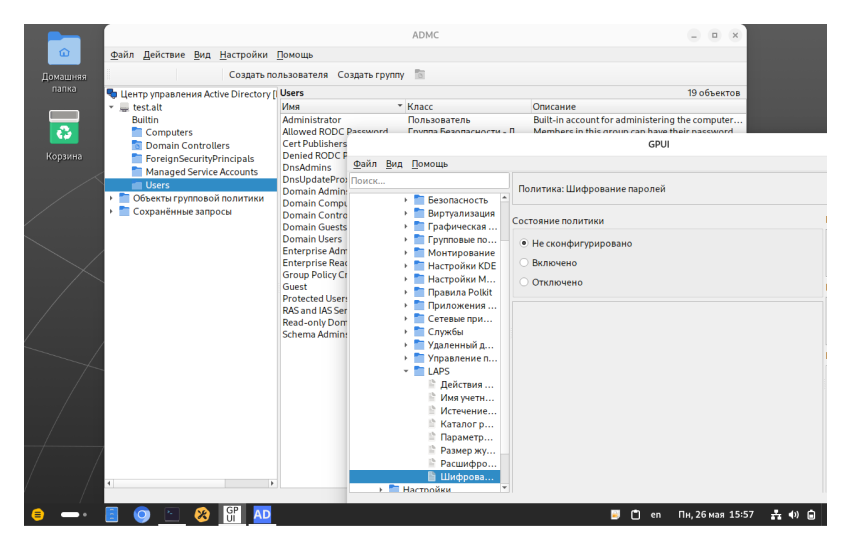Click the clipboard tray icon

(x=635, y=515)
